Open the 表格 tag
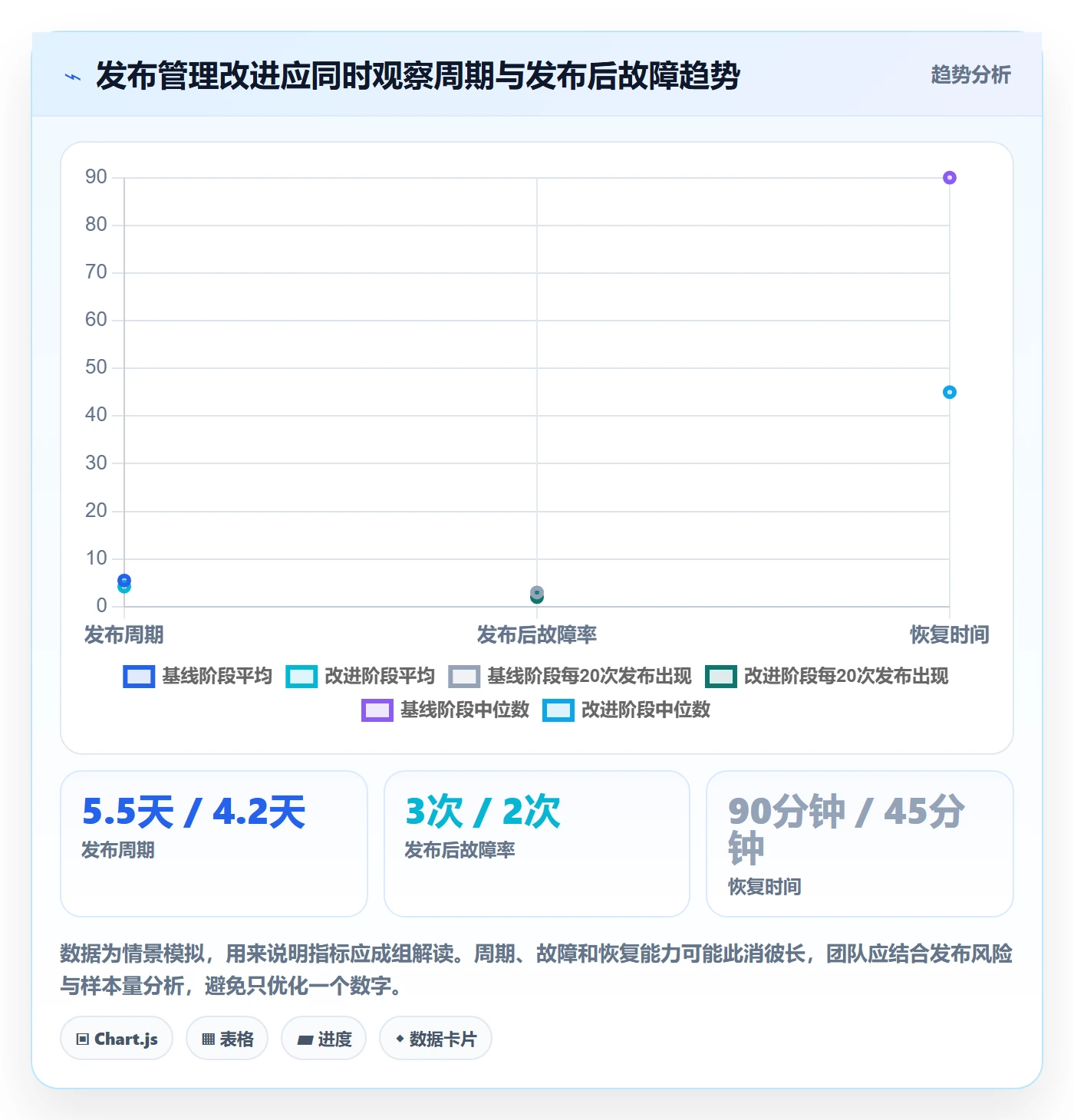1074x1120 pixels. click(227, 1039)
